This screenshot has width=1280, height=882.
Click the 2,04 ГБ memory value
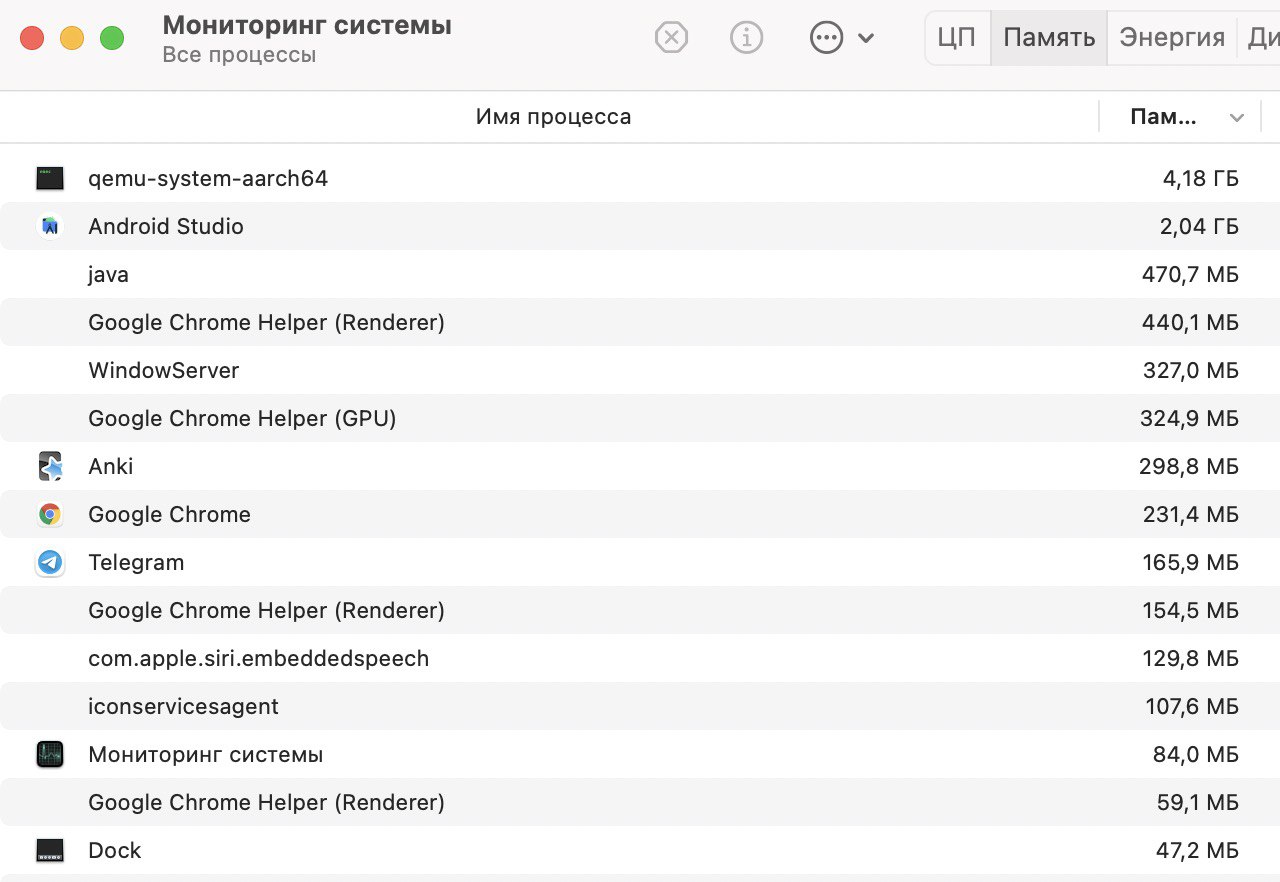click(1199, 226)
